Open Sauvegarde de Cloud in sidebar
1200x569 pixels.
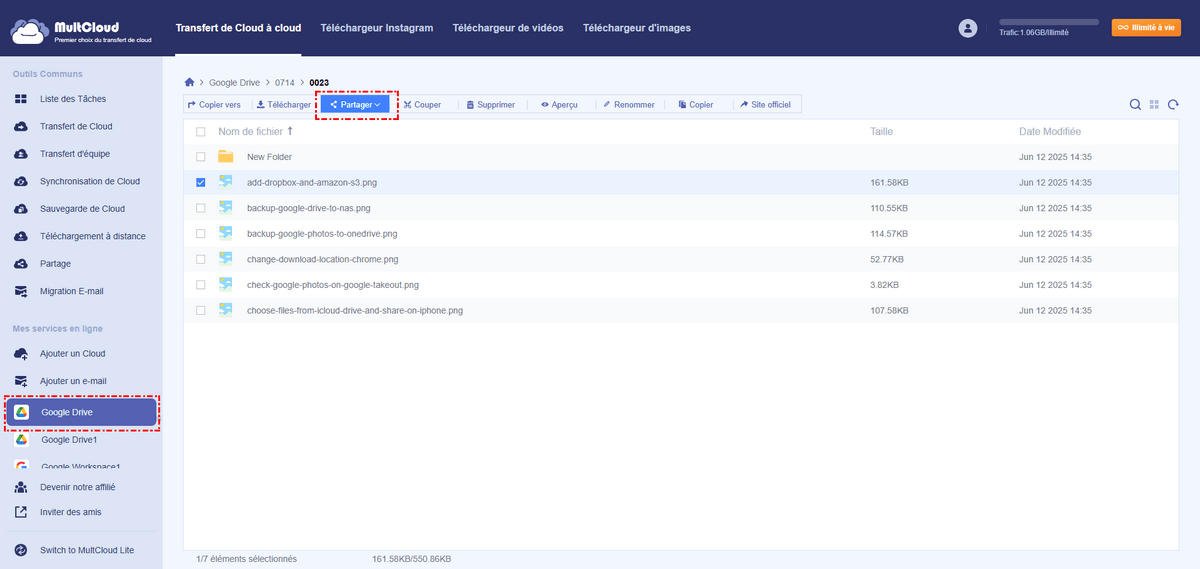click(81, 209)
